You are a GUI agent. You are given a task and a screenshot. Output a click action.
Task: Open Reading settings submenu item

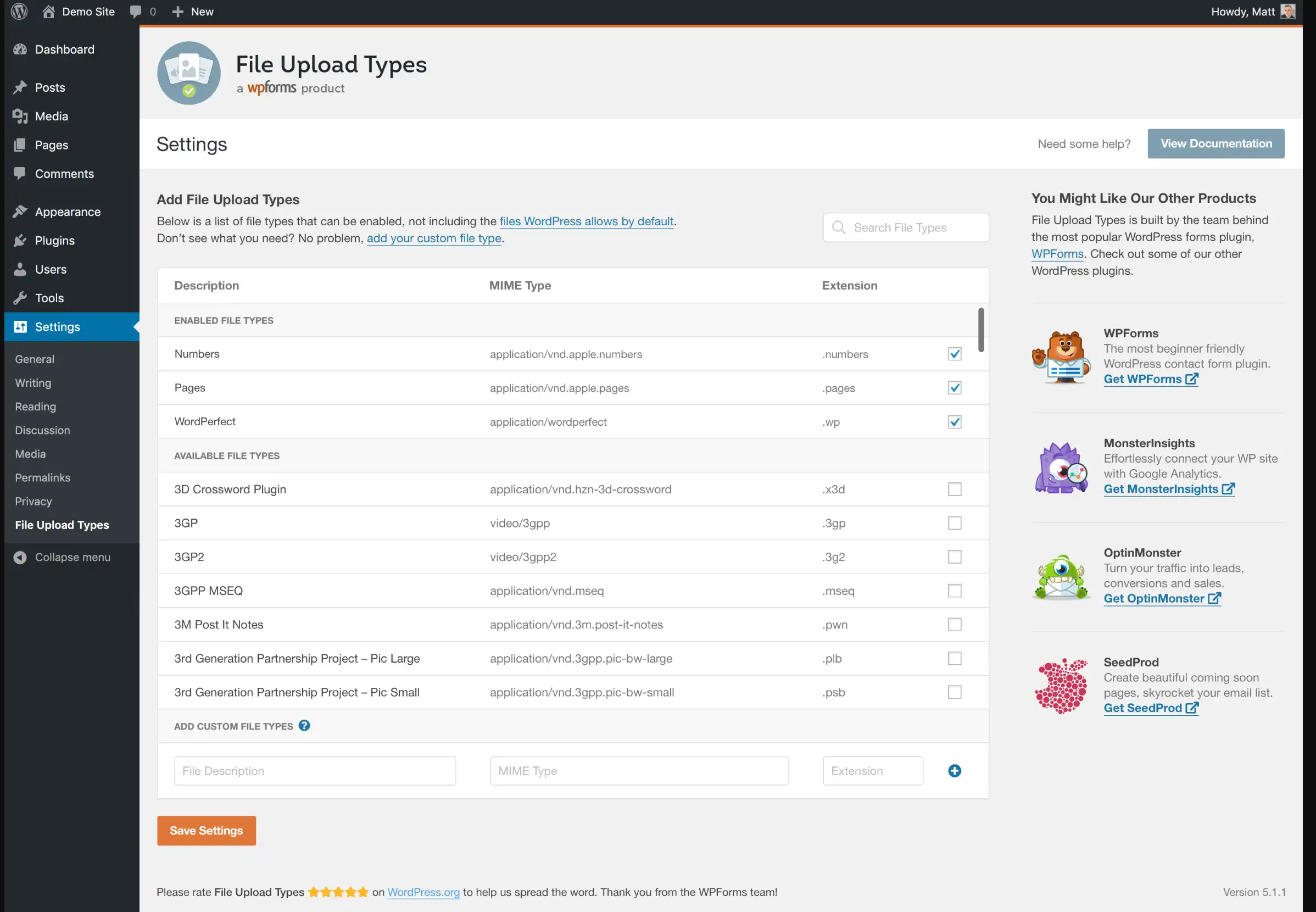coord(35,407)
